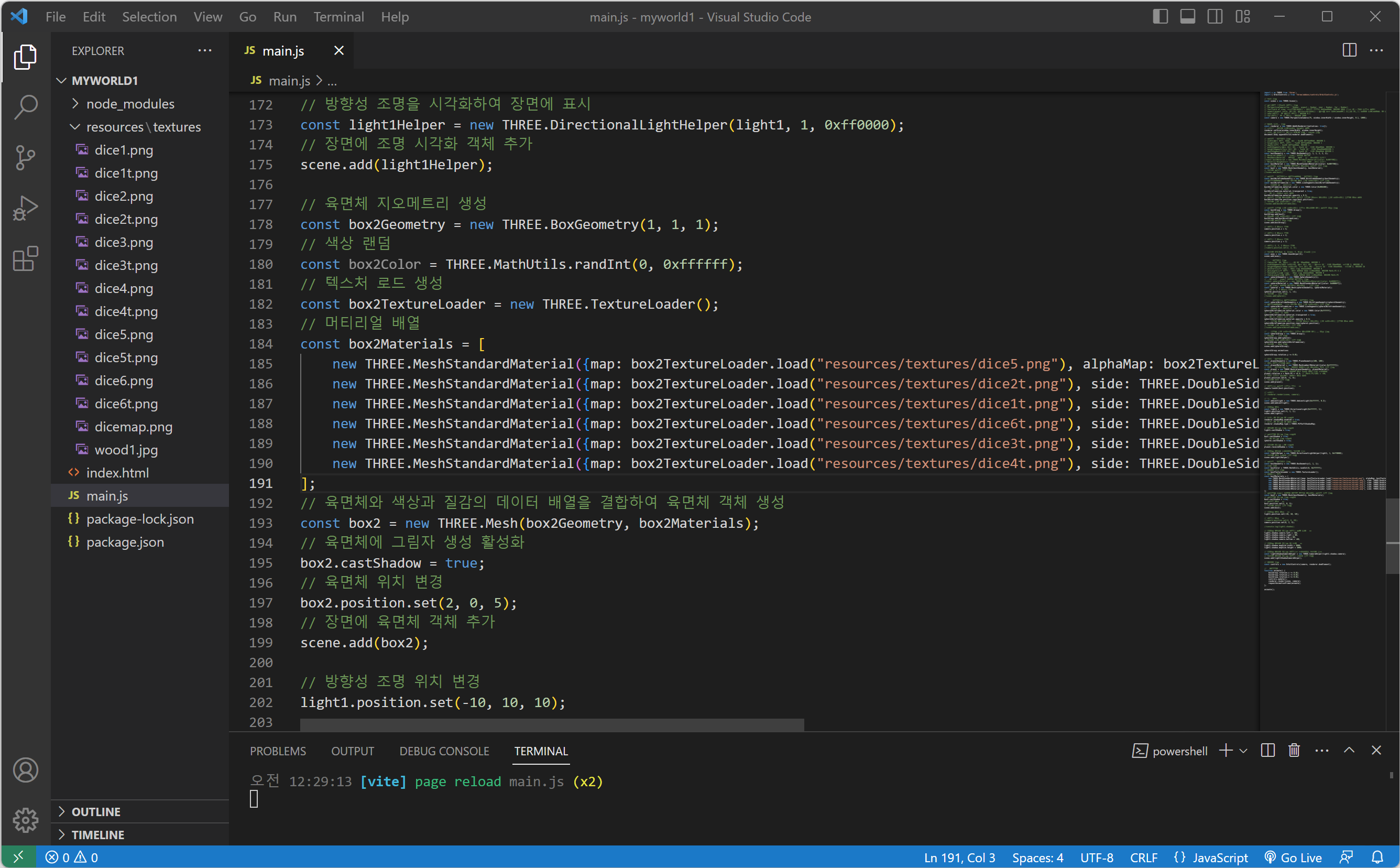This screenshot has width=1400, height=868.
Task: Open the Search view in activity bar
Action: tap(25, 107)
